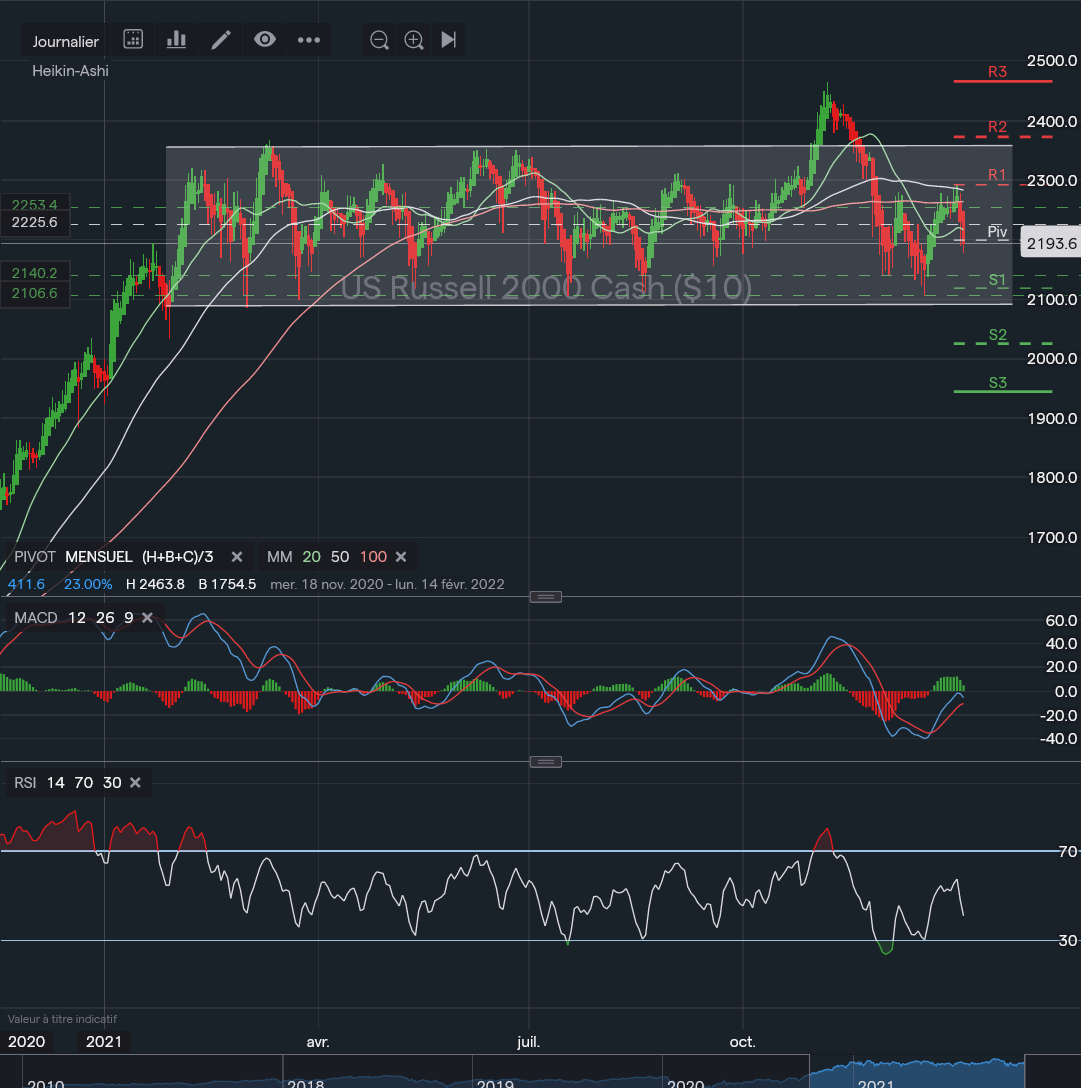
Task: Select the R2 resistance pivot label
Action: [x=997, y=126]
